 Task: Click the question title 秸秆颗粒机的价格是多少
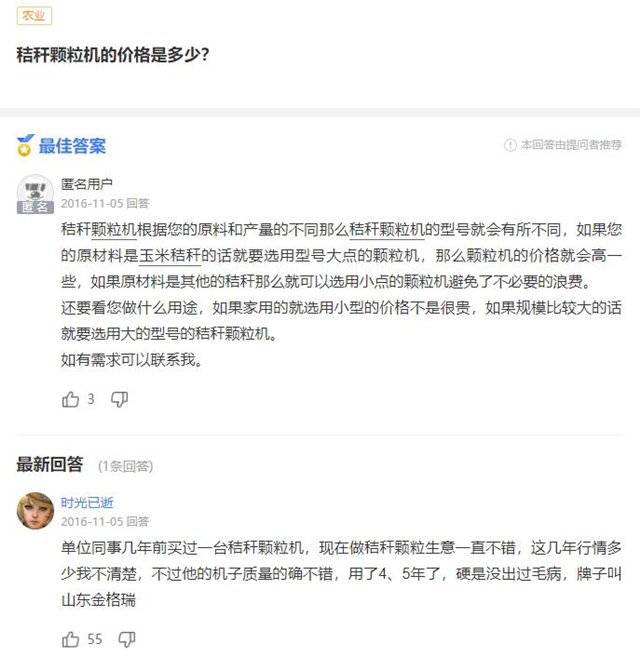click(113, 55)
